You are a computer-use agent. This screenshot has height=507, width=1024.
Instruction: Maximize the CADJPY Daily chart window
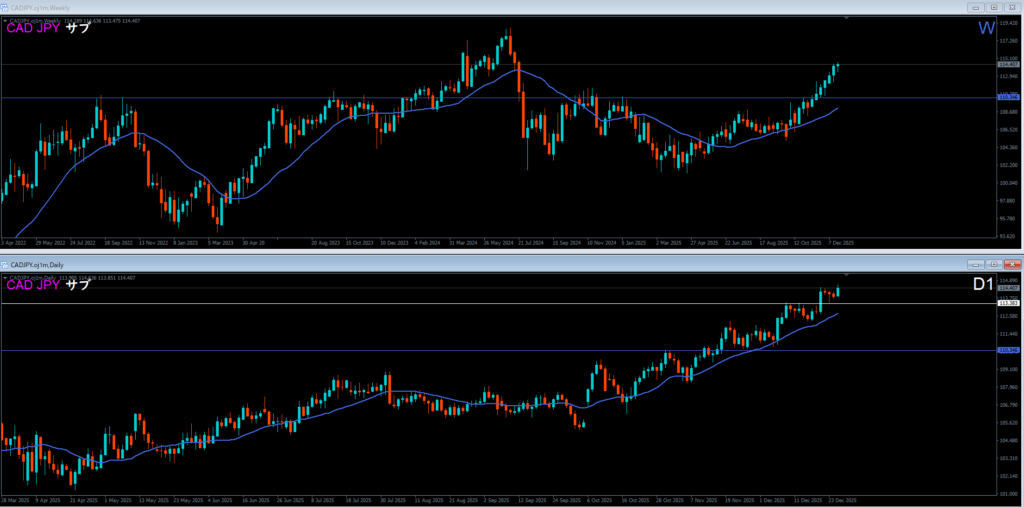[993, 264]
